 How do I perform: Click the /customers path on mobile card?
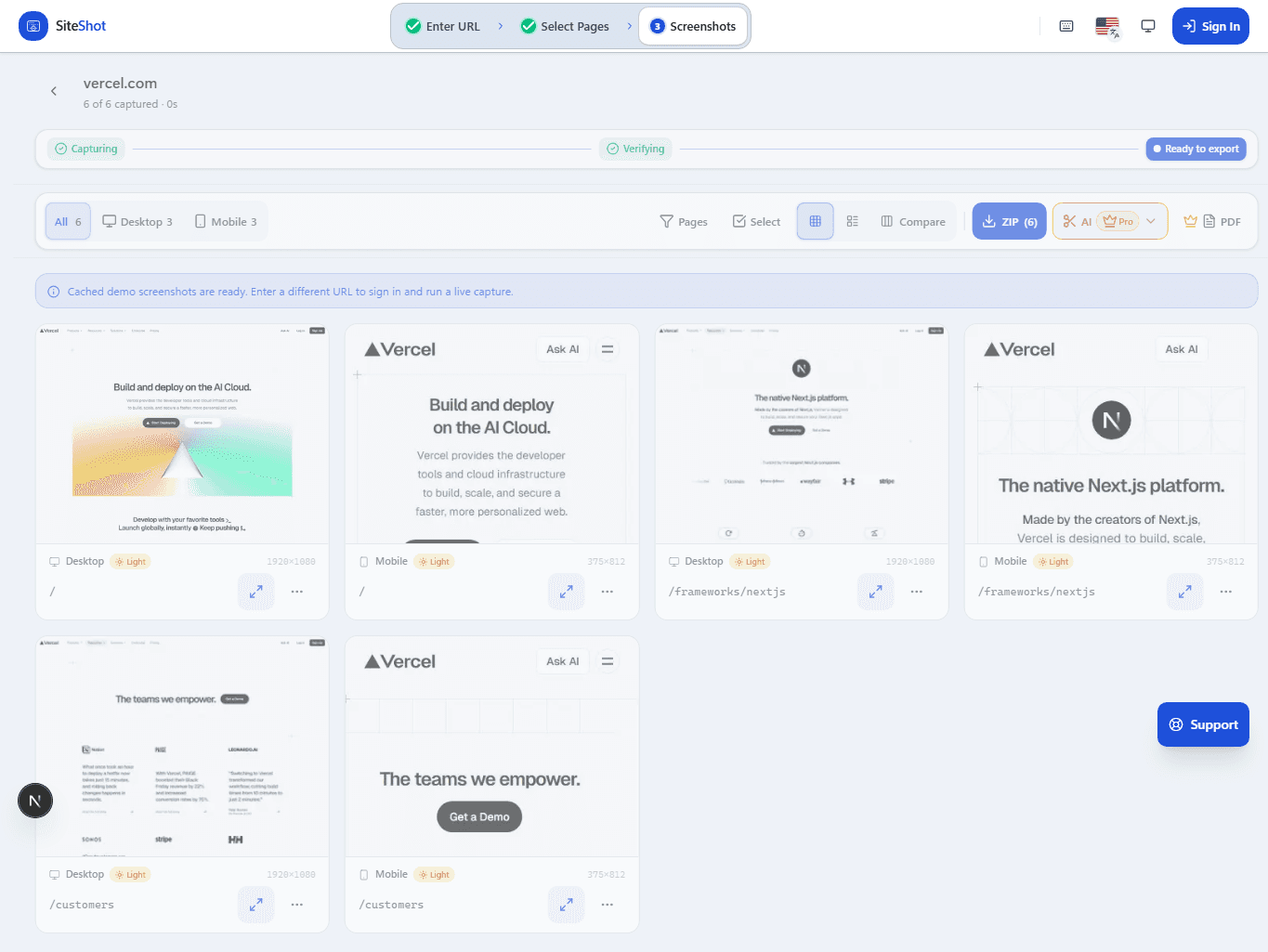(391, 905)
